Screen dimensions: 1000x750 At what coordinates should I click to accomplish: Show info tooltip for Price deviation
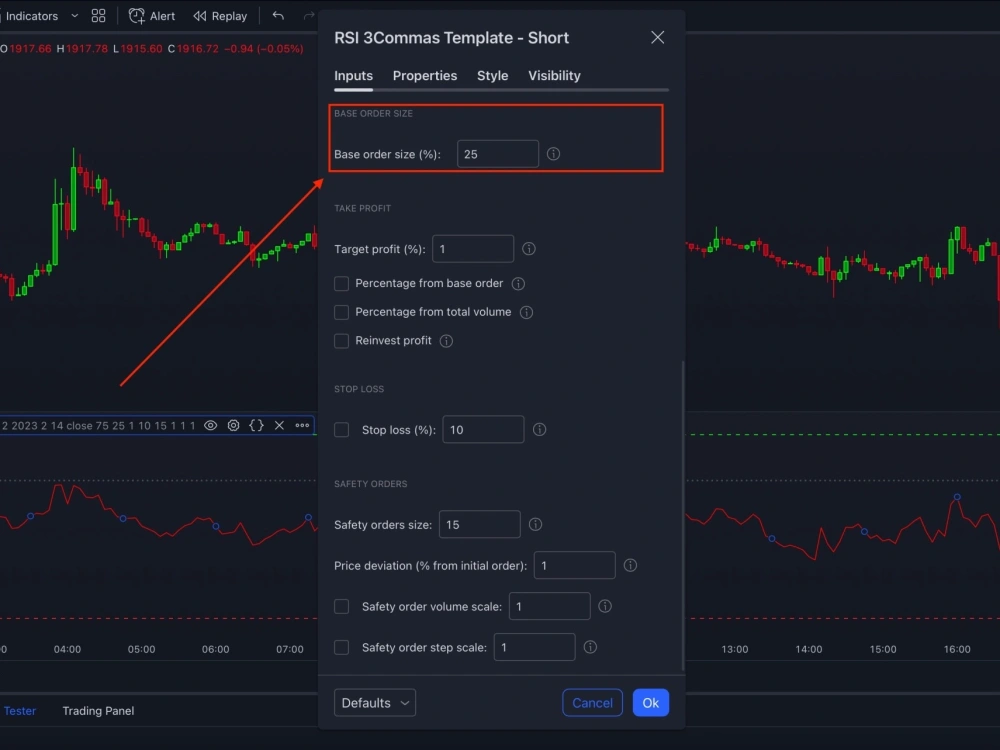point(630,566)
